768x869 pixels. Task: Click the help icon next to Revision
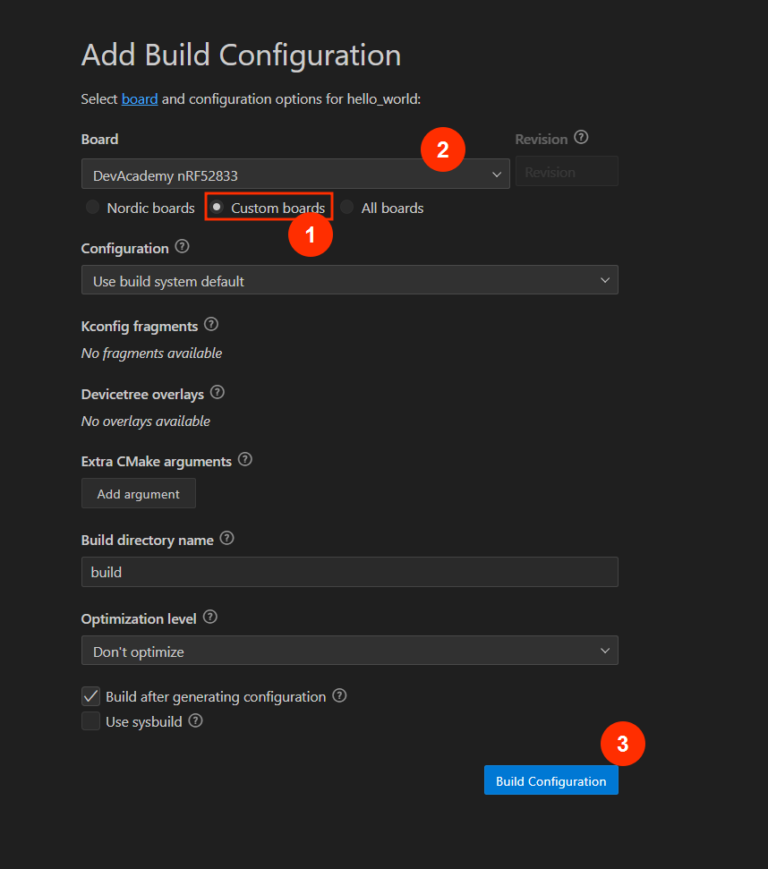point(582,138)
